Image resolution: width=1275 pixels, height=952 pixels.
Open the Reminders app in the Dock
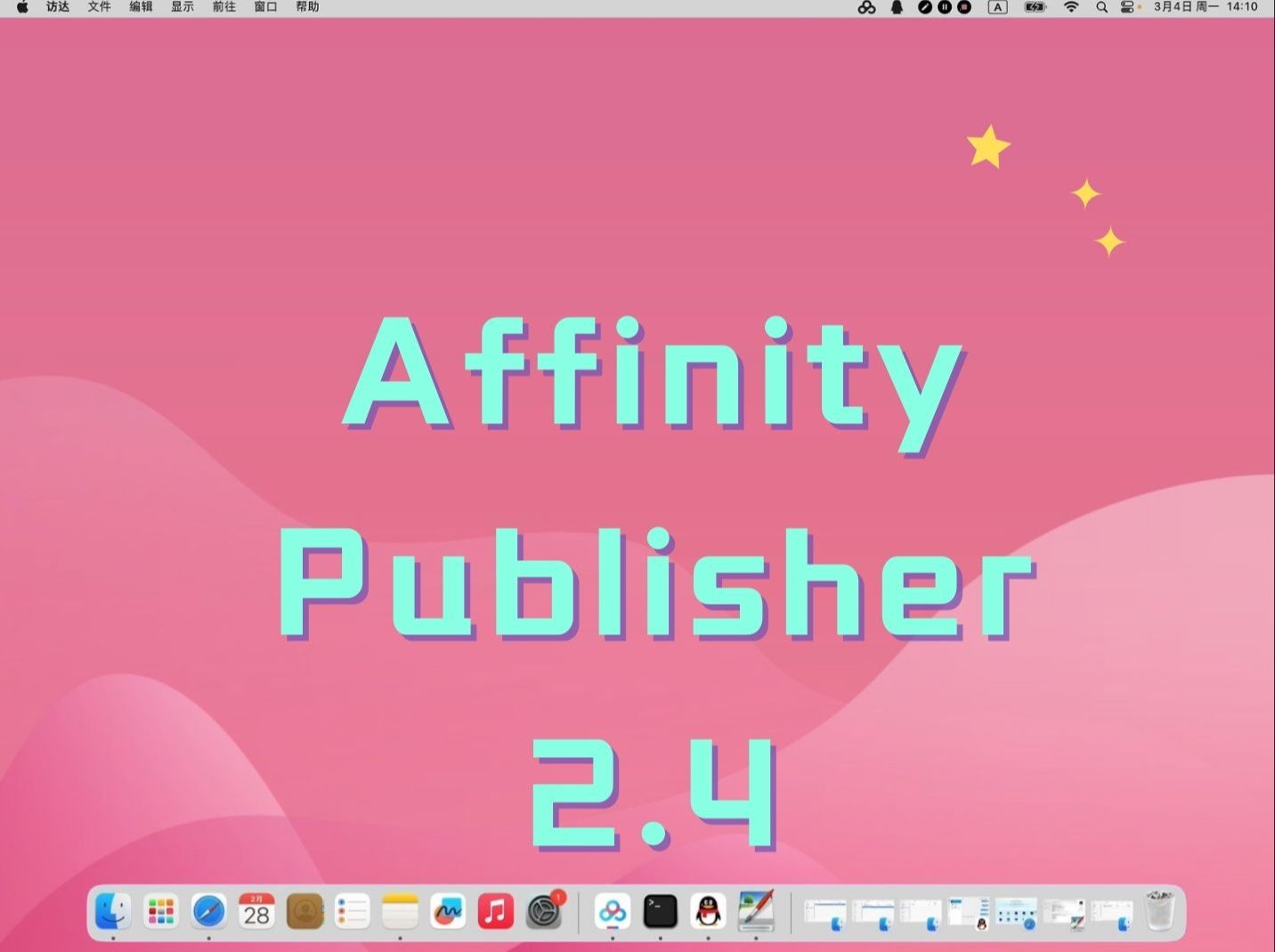[353, 911]
